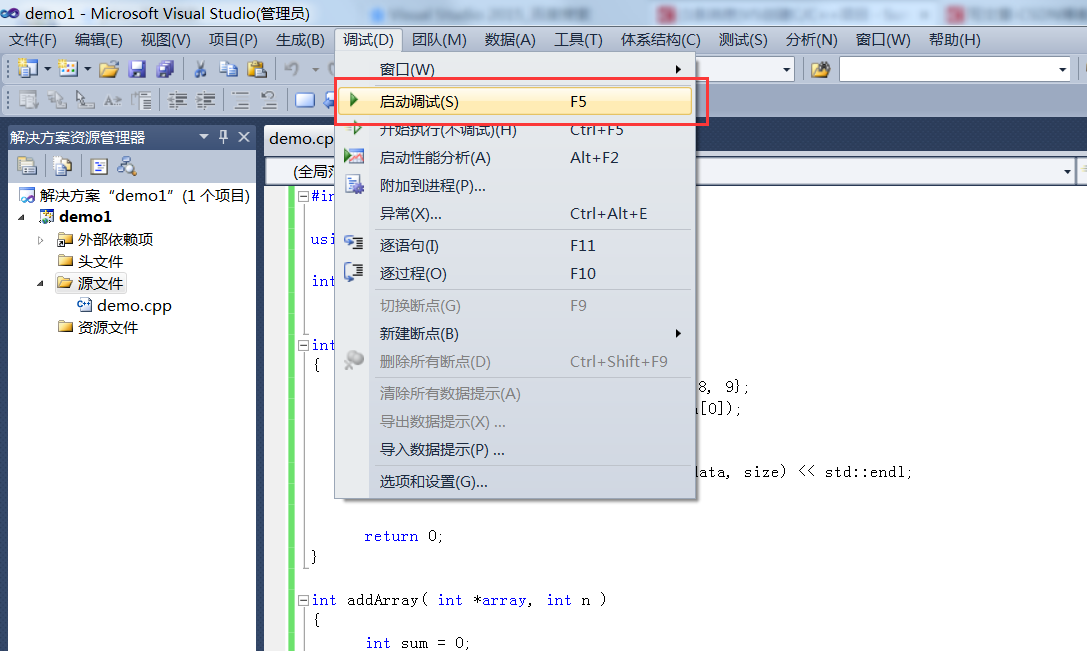Click the New Project toolbar icon
This screenshot has height=651, width=1087.
pyautogui.click(x=27, y=69)
